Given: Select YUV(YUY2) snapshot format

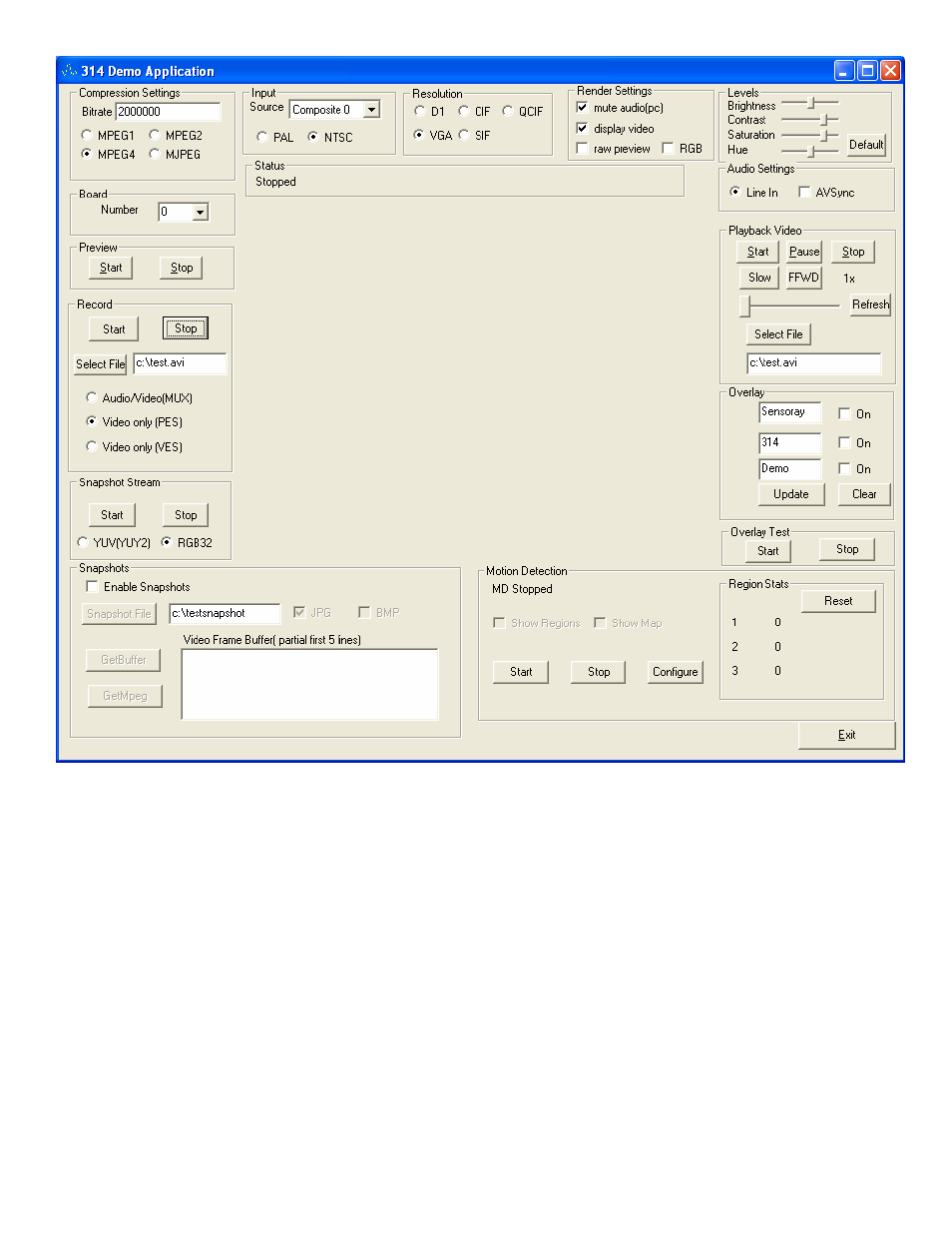Looking at the screenshot, I should (83, 542).
